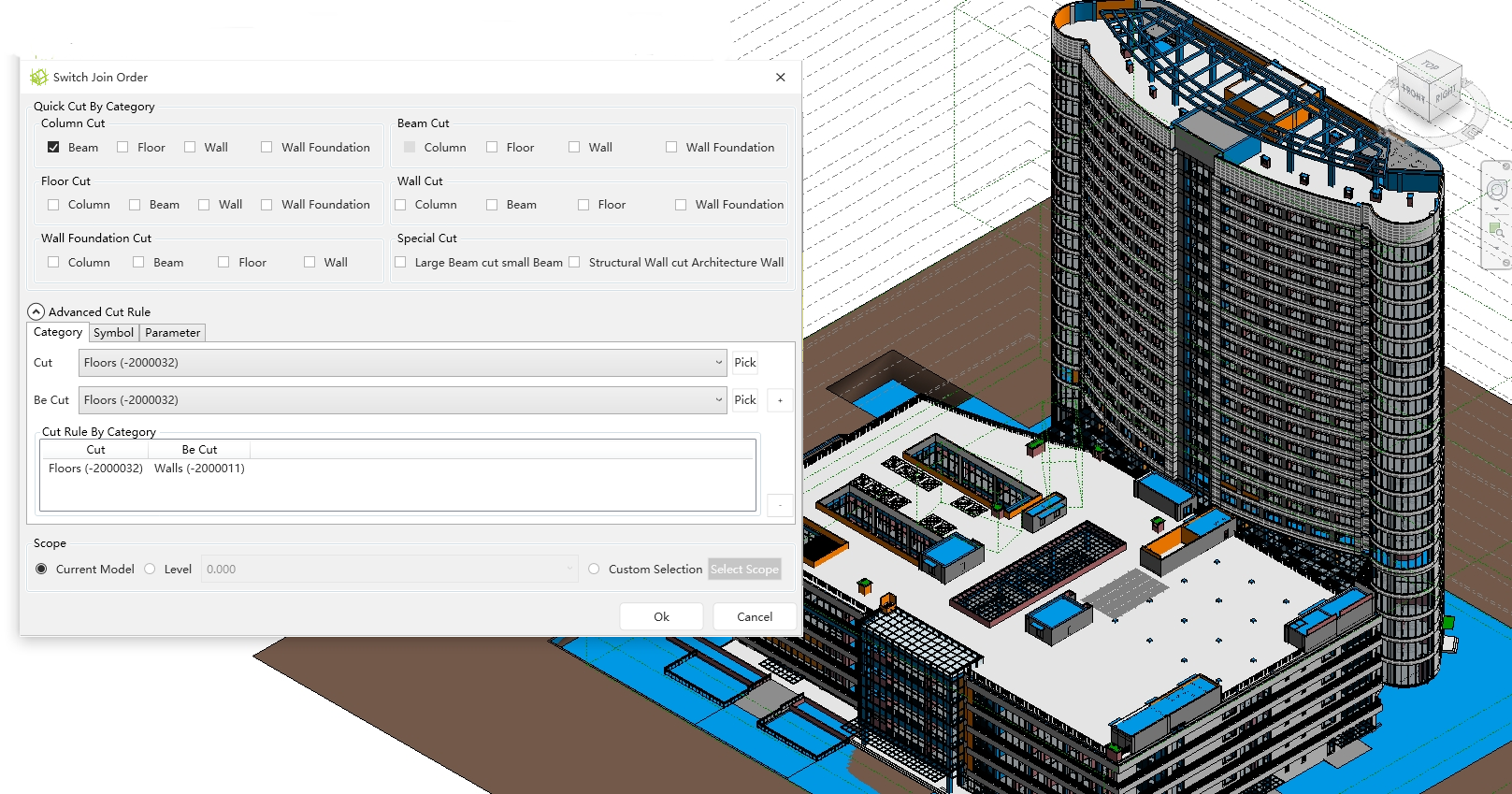Remove cut rule with the minus button
The image size is (1512, 794).
[780, 505]
